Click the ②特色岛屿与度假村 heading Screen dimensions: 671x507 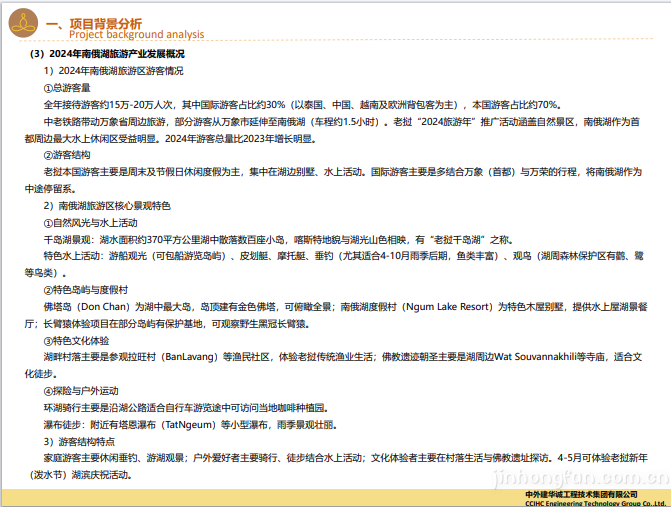coord(90,289)
